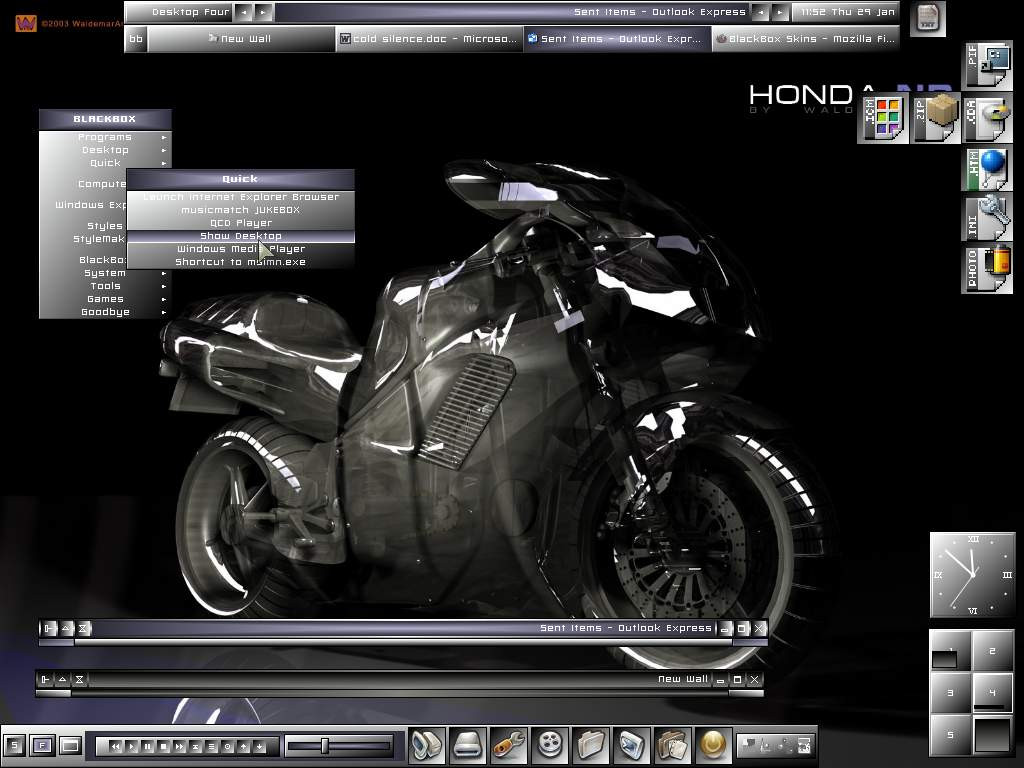Image resolution: width=1024 pixels, height=768 pixels.
Task: Click the bb button on the taskbar
Action: point(136,39)
